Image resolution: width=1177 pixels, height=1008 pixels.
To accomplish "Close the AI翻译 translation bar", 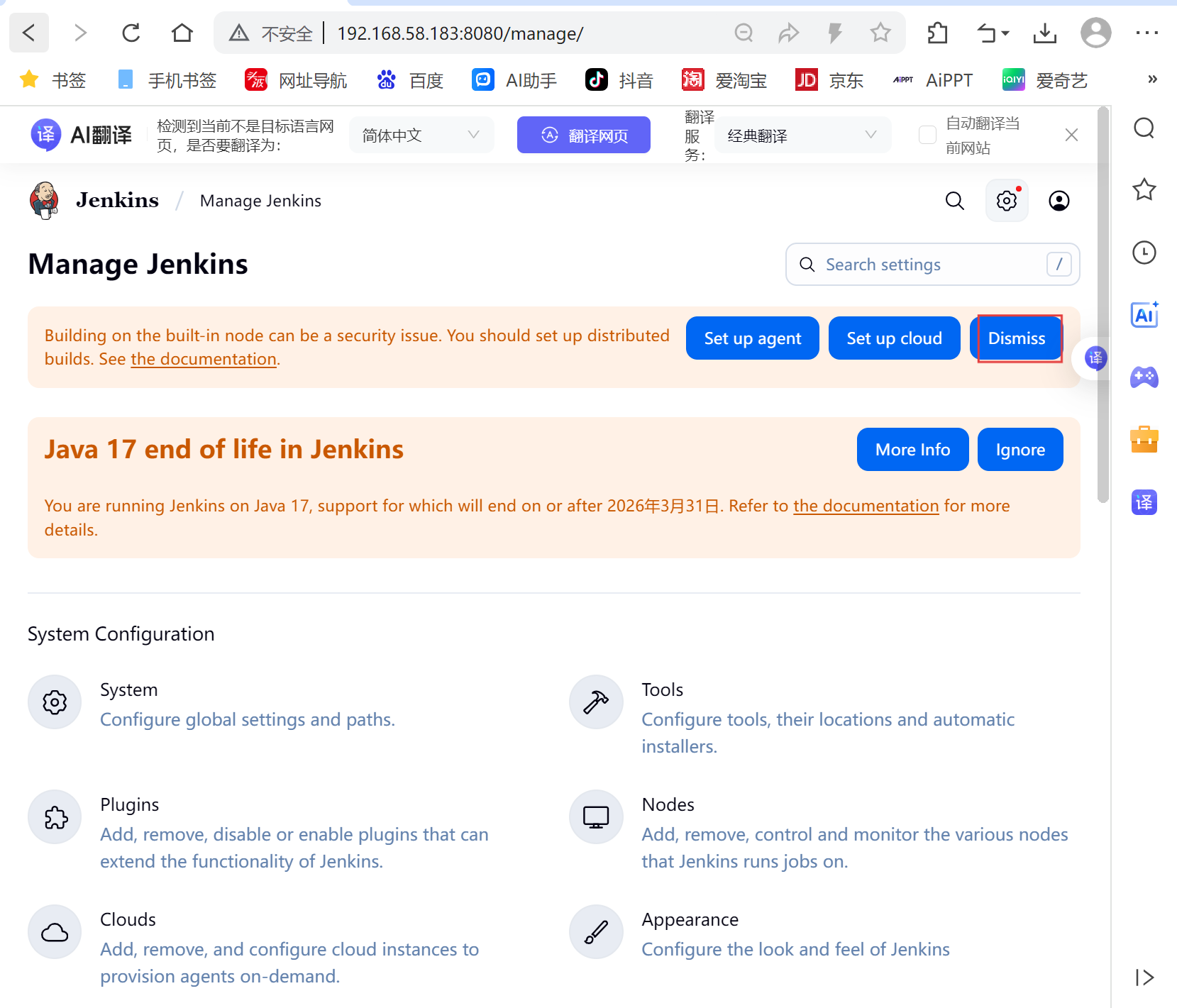I will 1071,135.
